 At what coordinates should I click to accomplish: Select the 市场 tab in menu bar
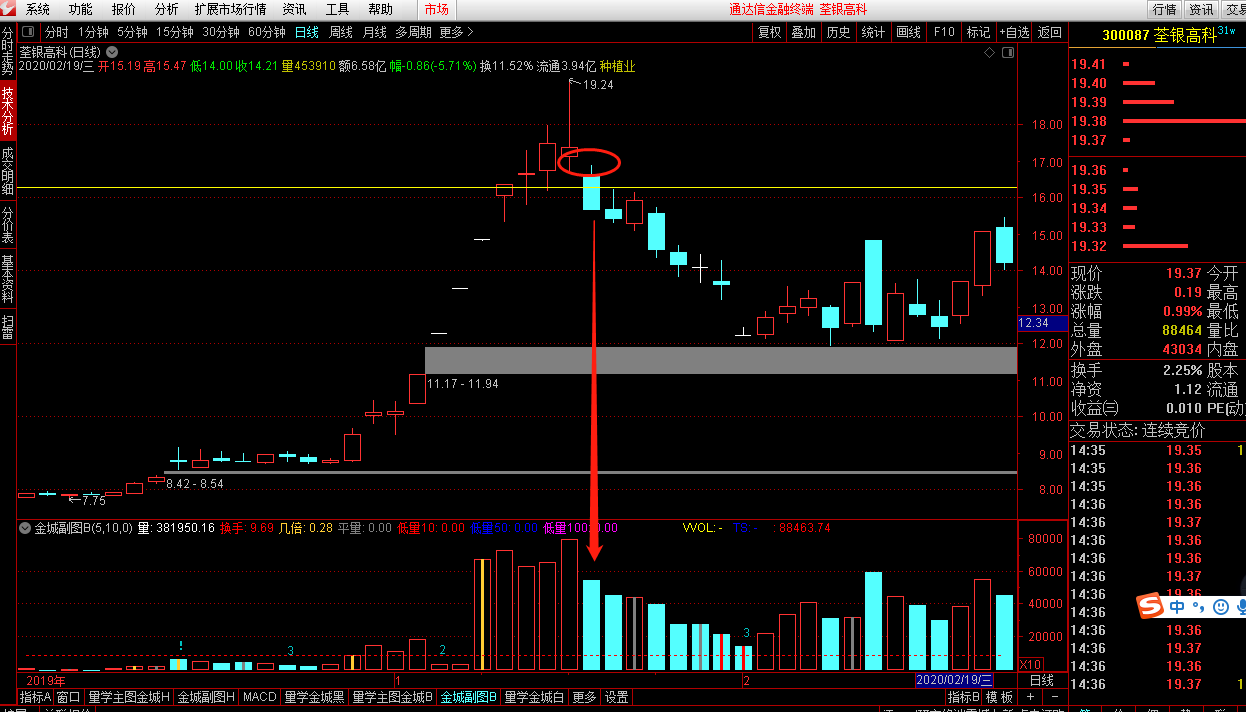436,9
